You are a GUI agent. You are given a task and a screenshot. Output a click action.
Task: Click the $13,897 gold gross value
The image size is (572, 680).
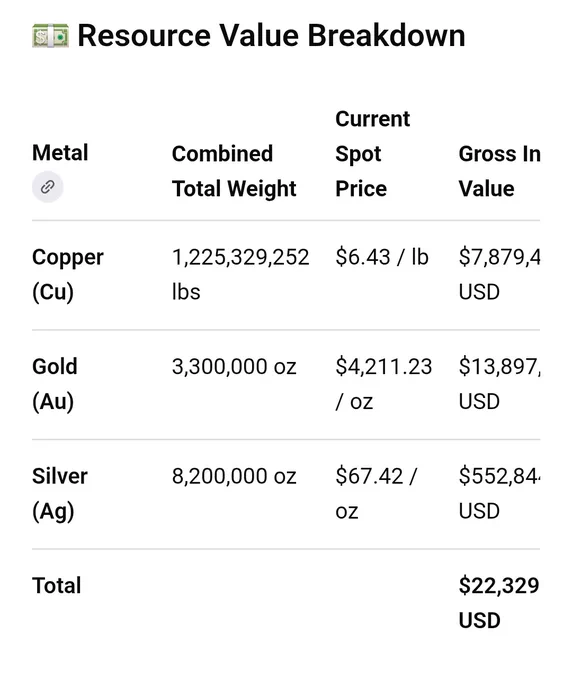(x=500, y=384)
